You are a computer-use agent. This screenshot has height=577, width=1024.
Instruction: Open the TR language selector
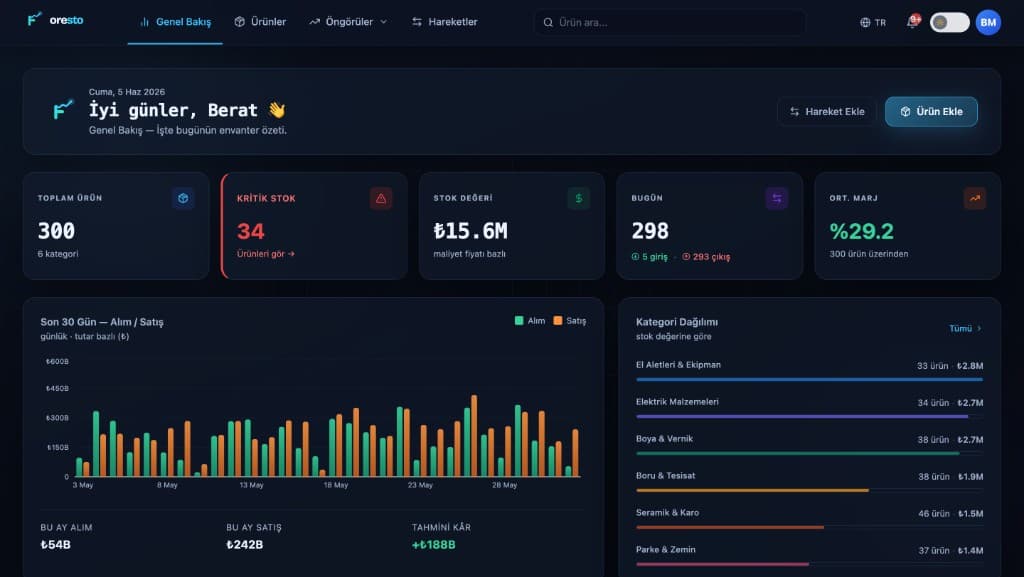tap(873, 22)
